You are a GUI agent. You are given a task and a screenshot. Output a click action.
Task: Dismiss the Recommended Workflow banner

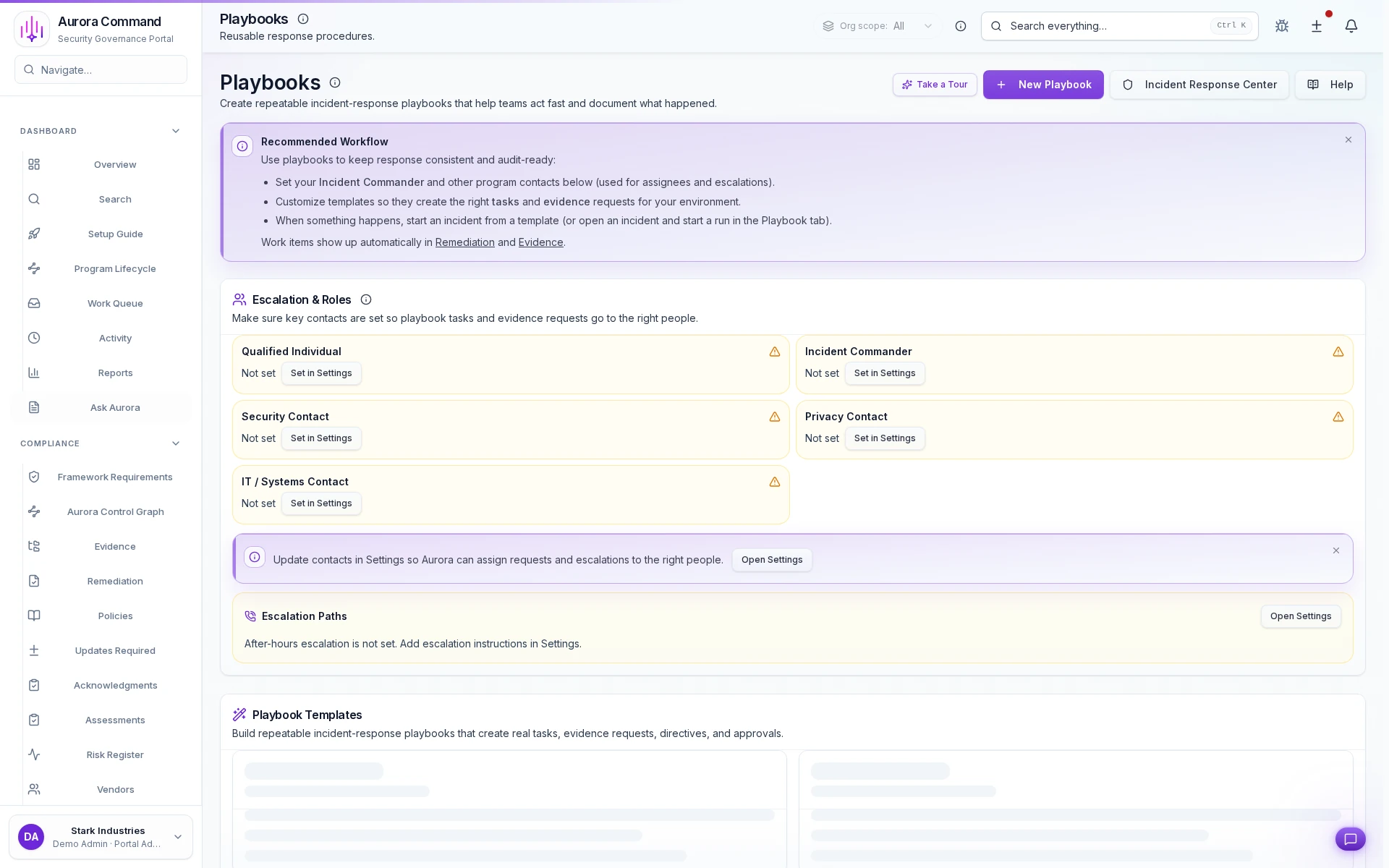(x=1348, y=140)
